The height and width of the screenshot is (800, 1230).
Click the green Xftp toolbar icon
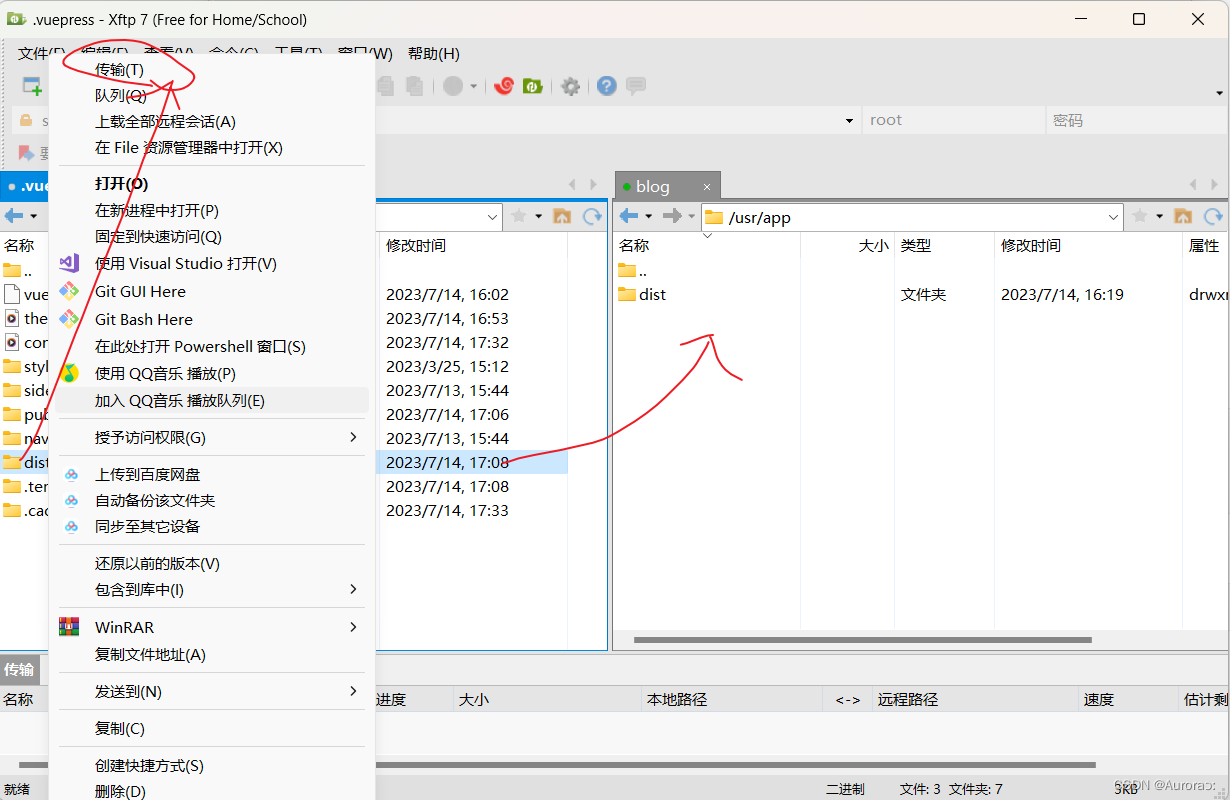point(533,87)
